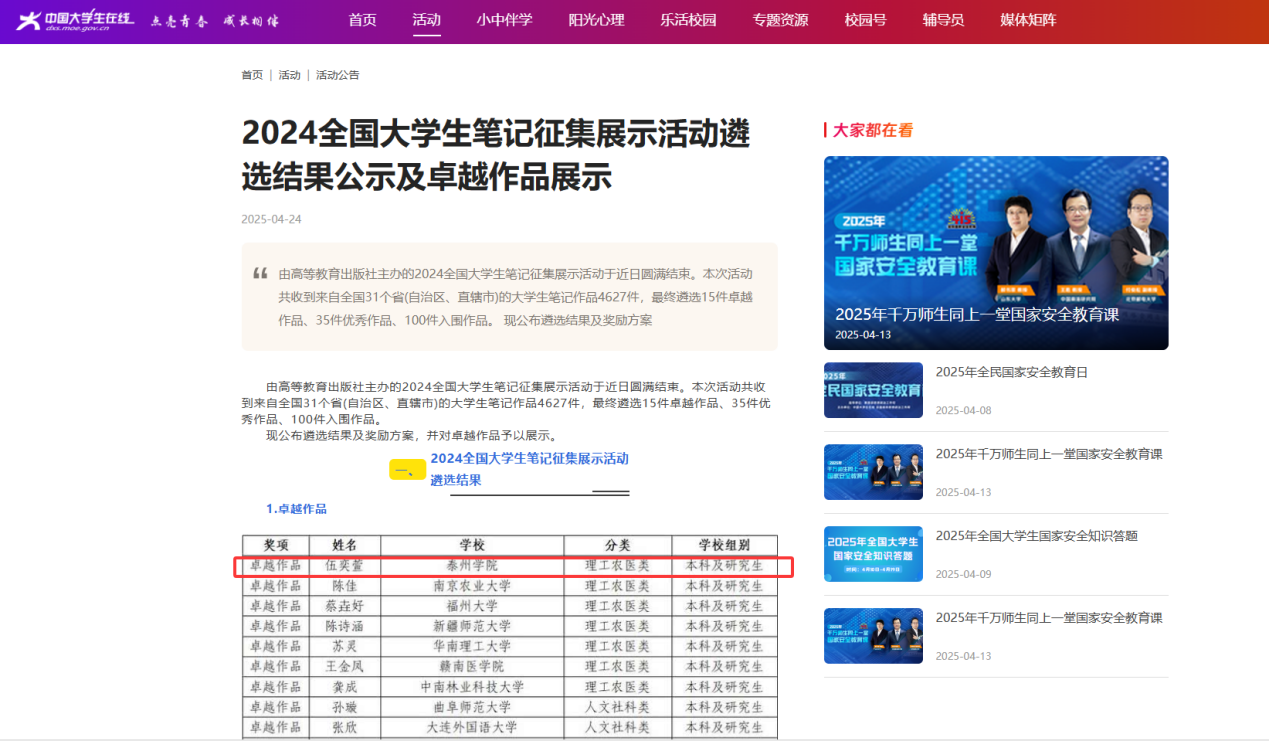Open the 2025年全民国家安全教育日 article link

coord(1011,372)
